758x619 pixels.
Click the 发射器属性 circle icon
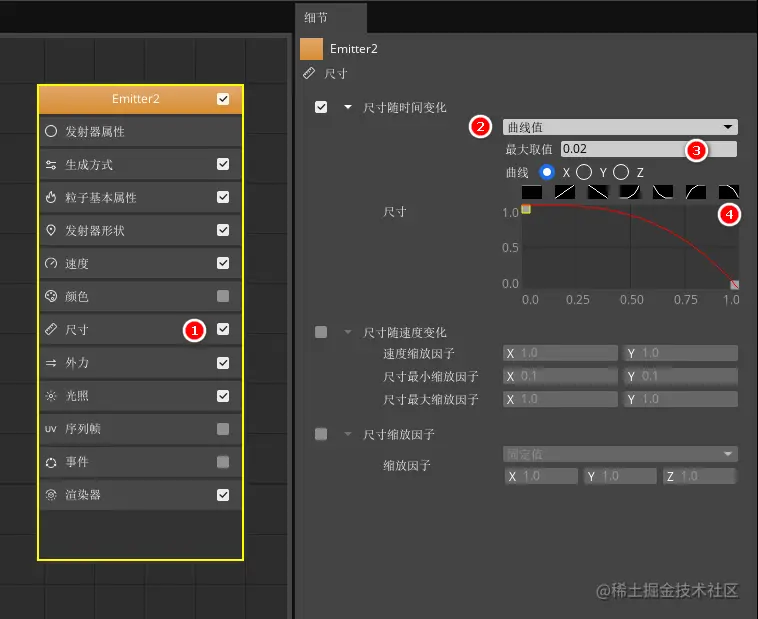pyautogui.click(x=51, y=131)
